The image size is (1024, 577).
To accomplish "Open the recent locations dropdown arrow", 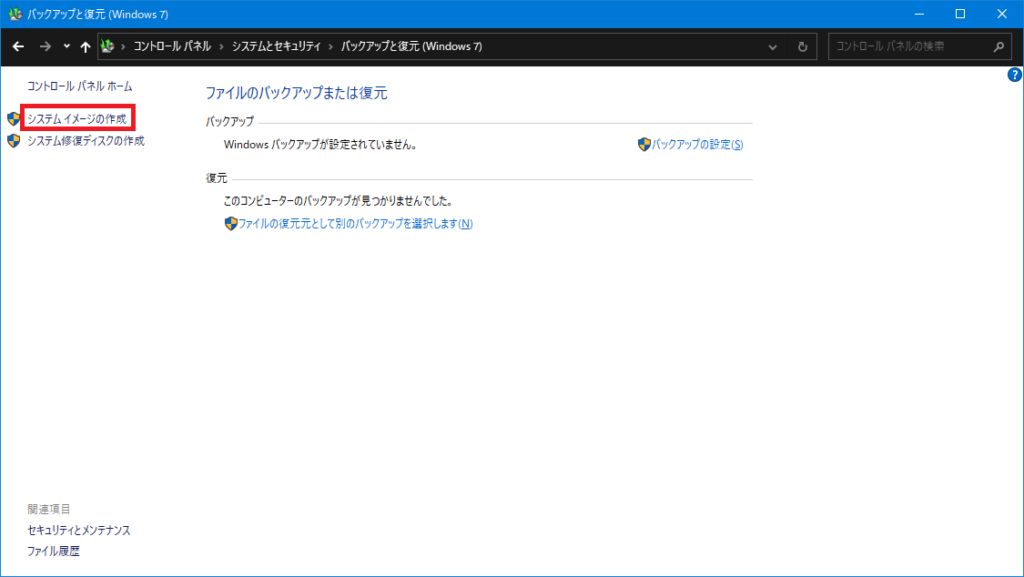I will tap(67, 46).
